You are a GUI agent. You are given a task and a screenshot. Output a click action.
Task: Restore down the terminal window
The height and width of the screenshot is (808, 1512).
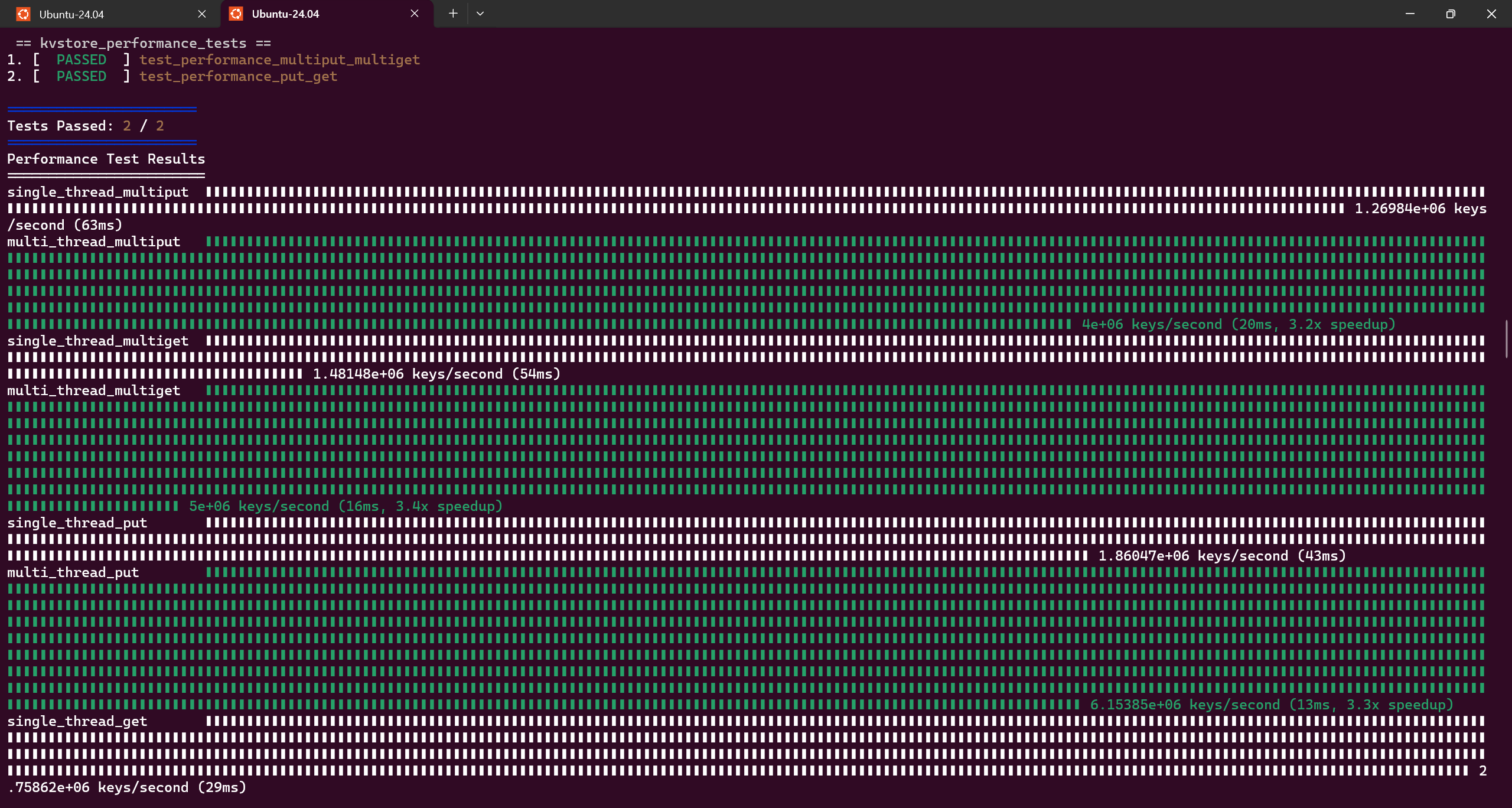tap(1451, 14)
